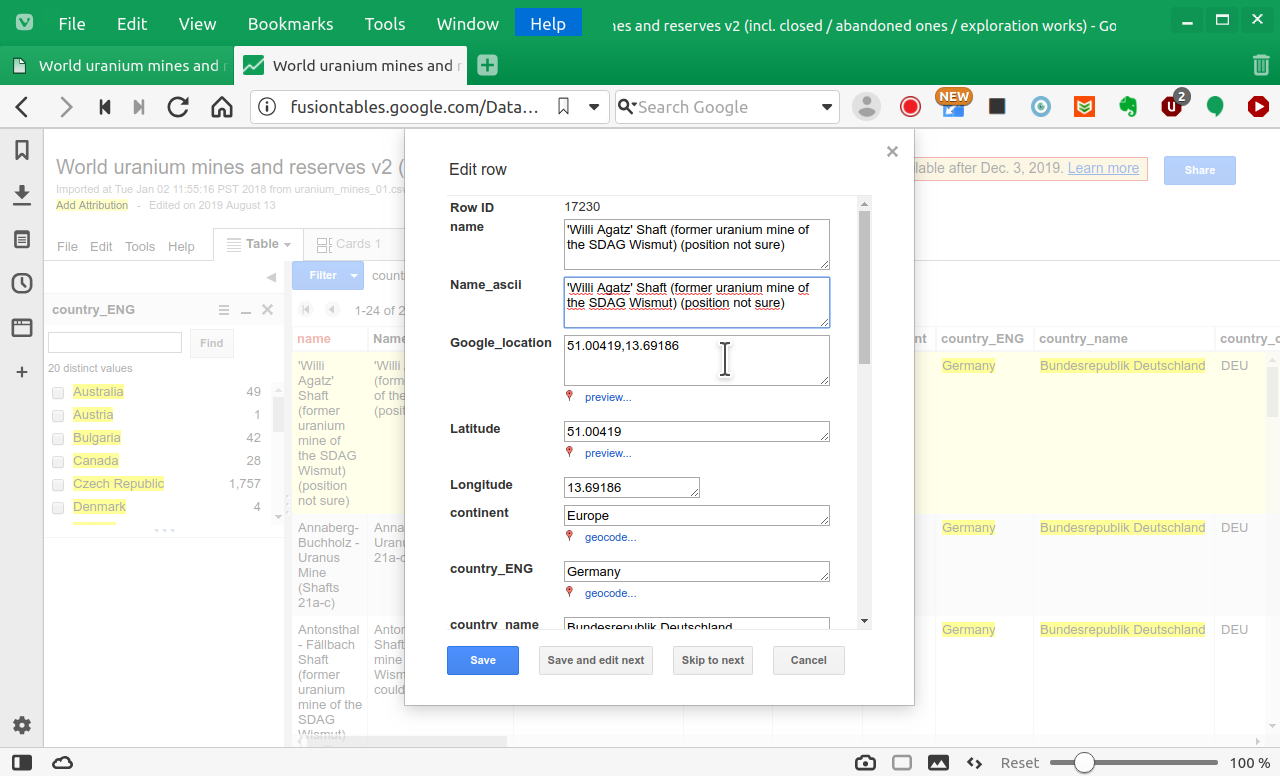This screenshot has width=1280, height=776.
Task: Reset the zoom level
Action: (x=1020, y=763)
